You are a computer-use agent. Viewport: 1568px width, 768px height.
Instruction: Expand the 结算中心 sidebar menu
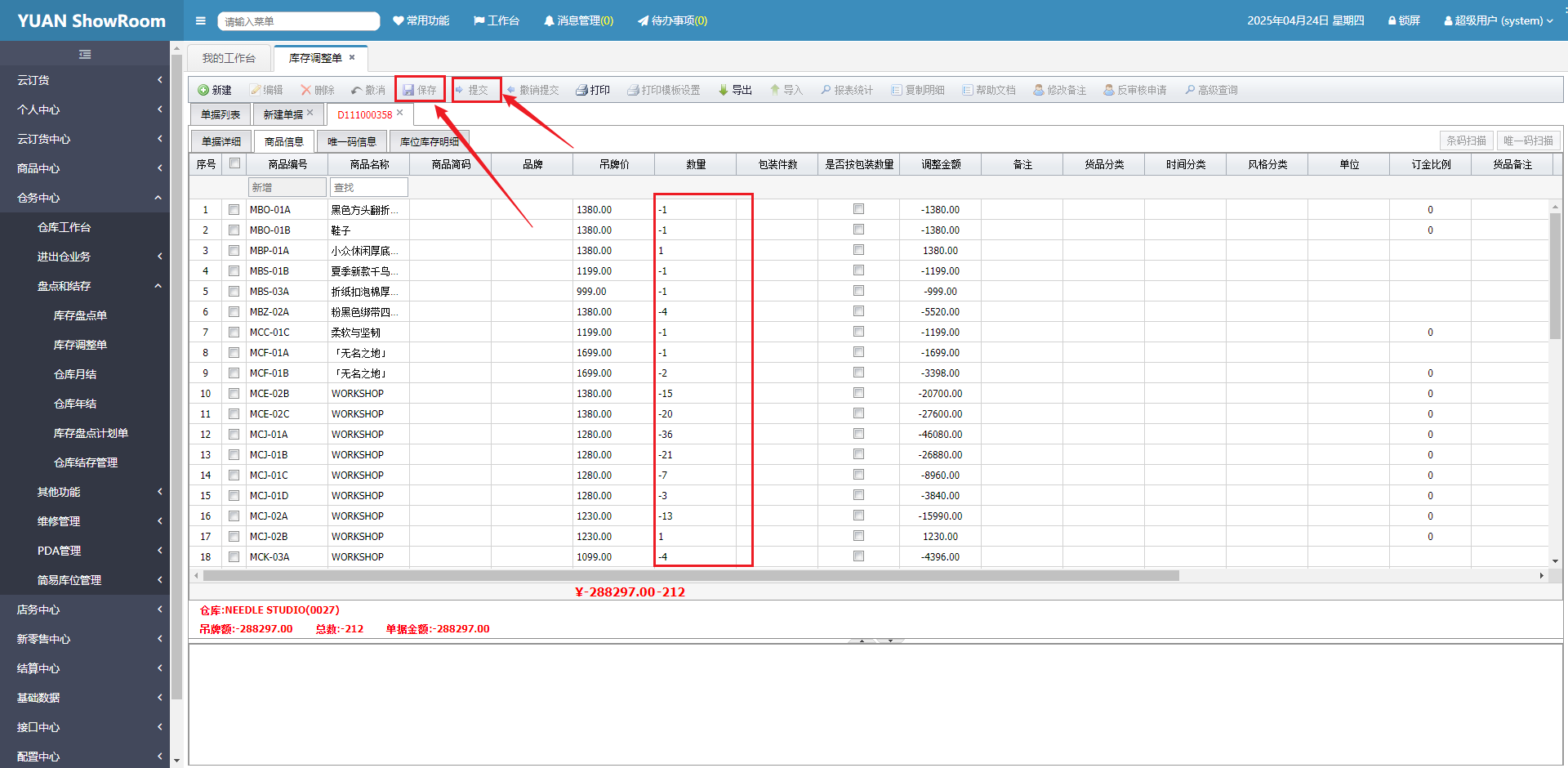(x=85, y=668)
